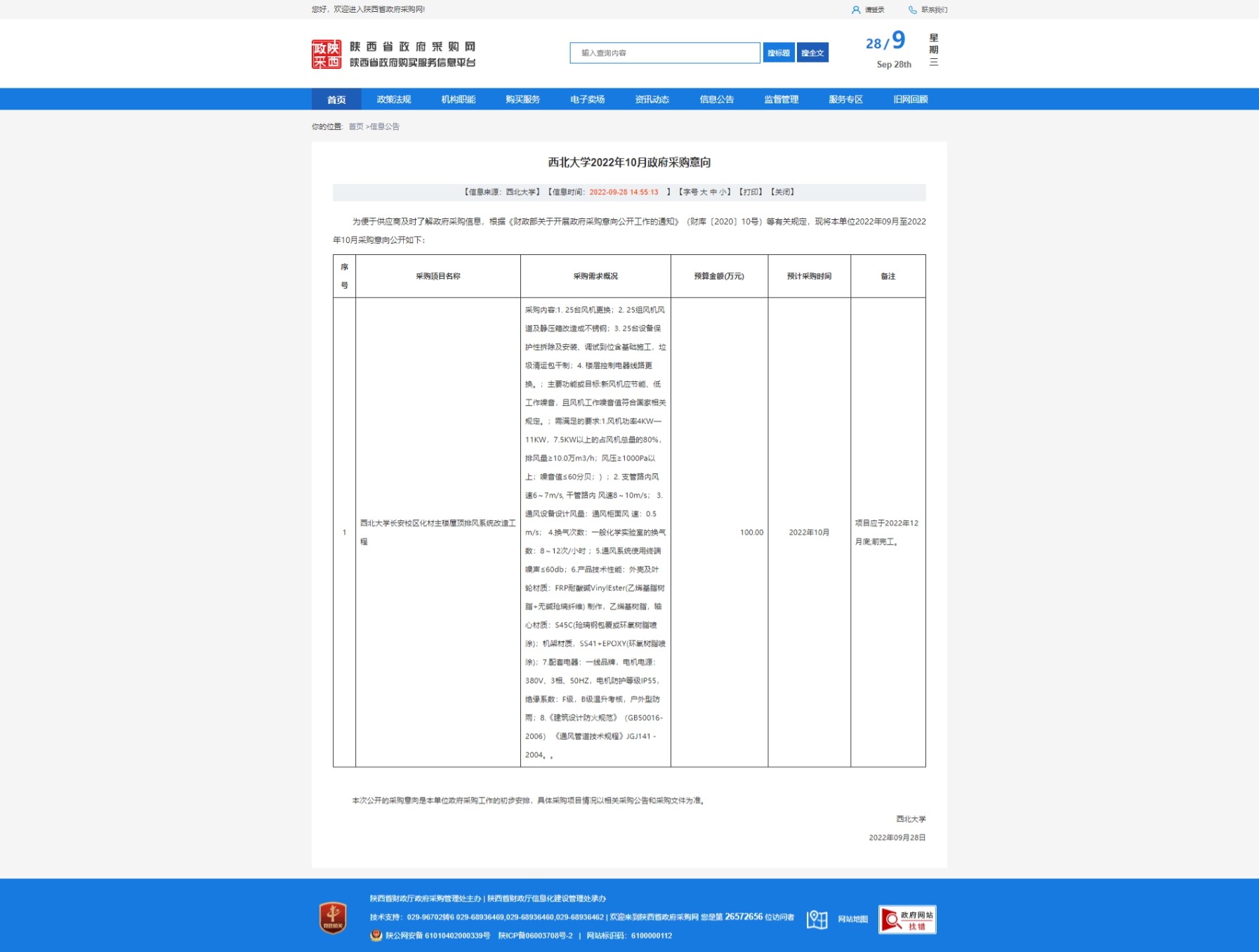Click the 首页 breadcrumb link
The height and width of the screenshot is (952, 1259).
click(x=356, y=126)
